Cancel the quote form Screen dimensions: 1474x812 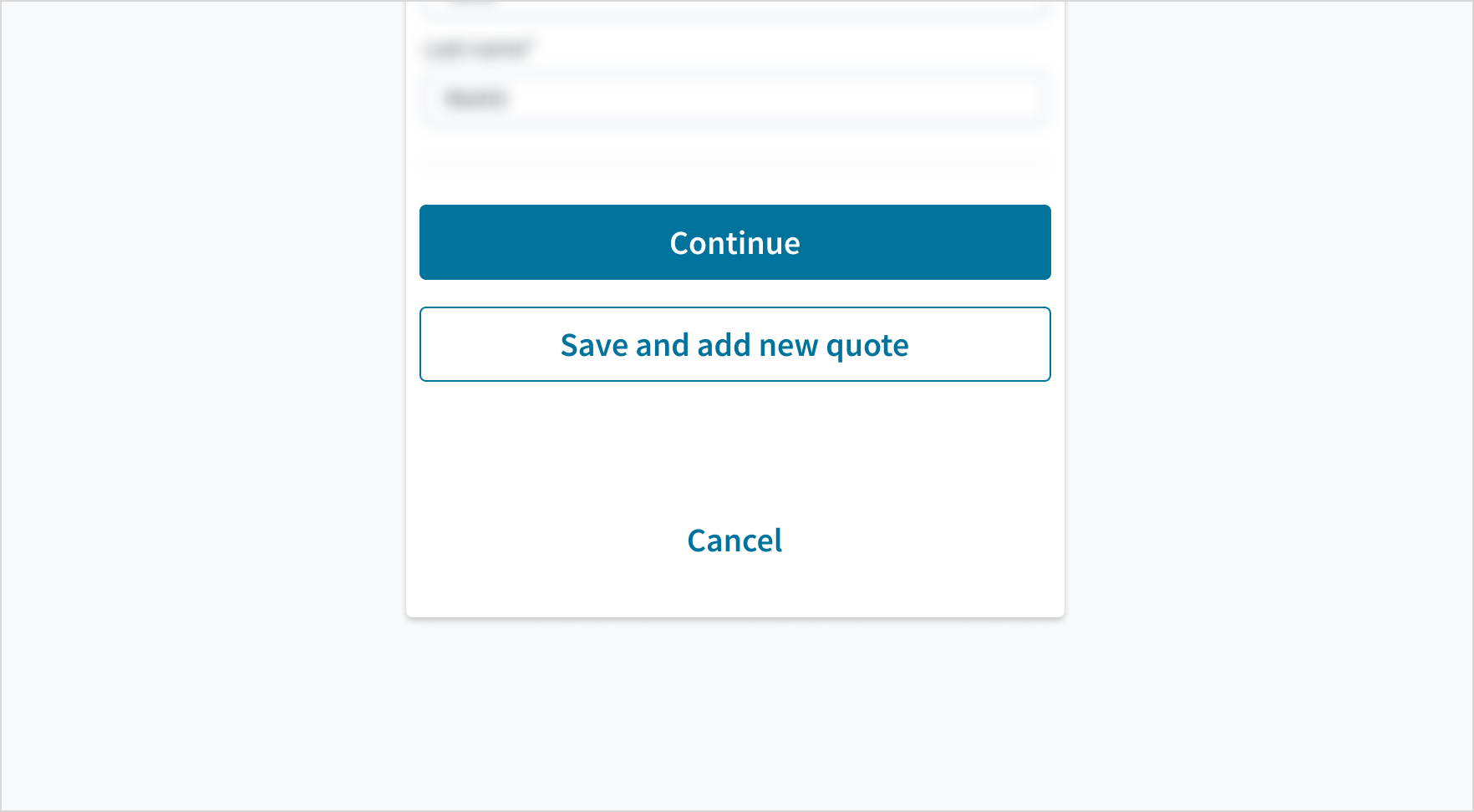tap(734, 540)
